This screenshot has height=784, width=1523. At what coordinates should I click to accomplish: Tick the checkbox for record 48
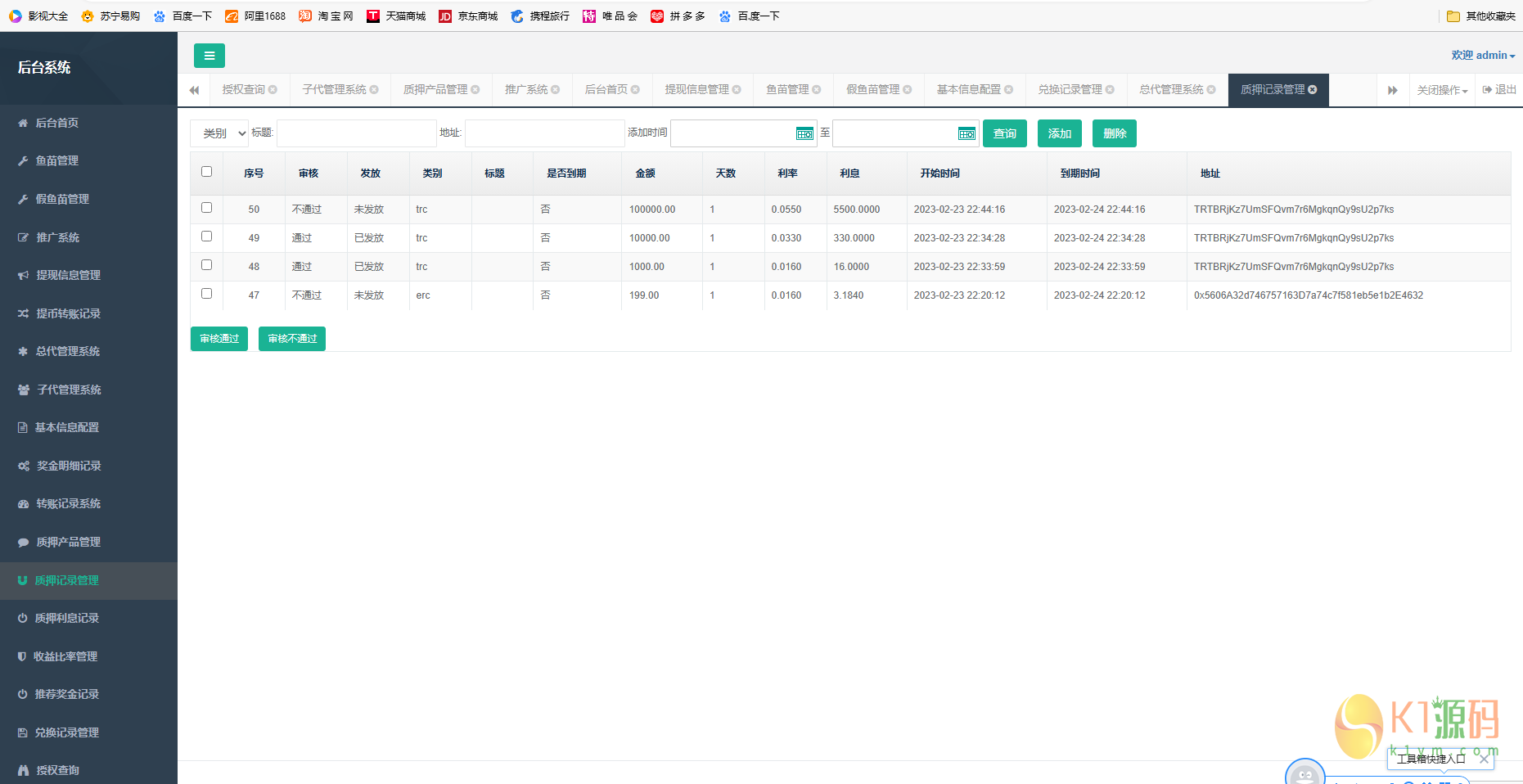[206, 265]
